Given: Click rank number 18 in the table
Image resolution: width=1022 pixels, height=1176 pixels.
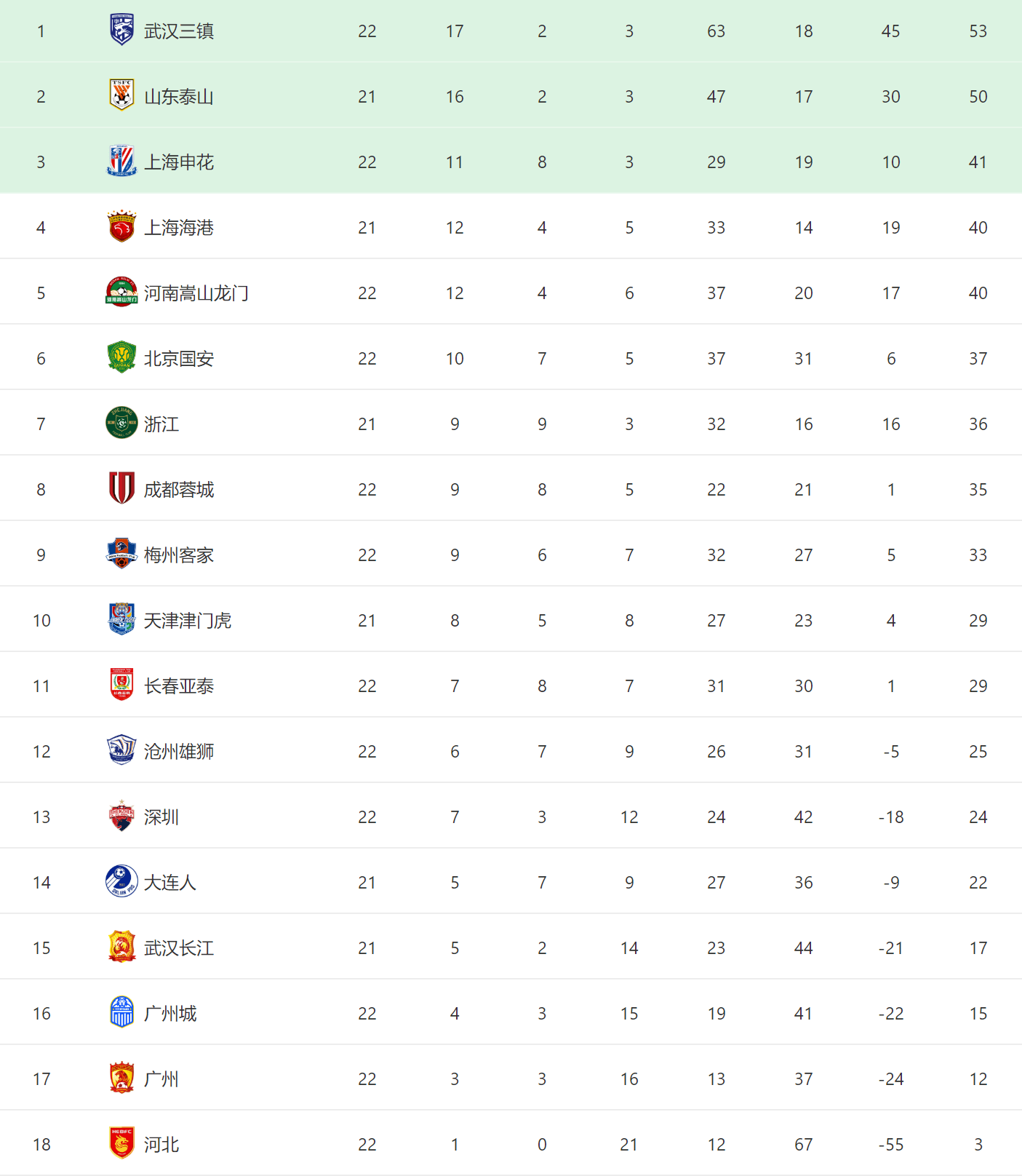Looking at the screenshot, I should (x=41, y=1145).
